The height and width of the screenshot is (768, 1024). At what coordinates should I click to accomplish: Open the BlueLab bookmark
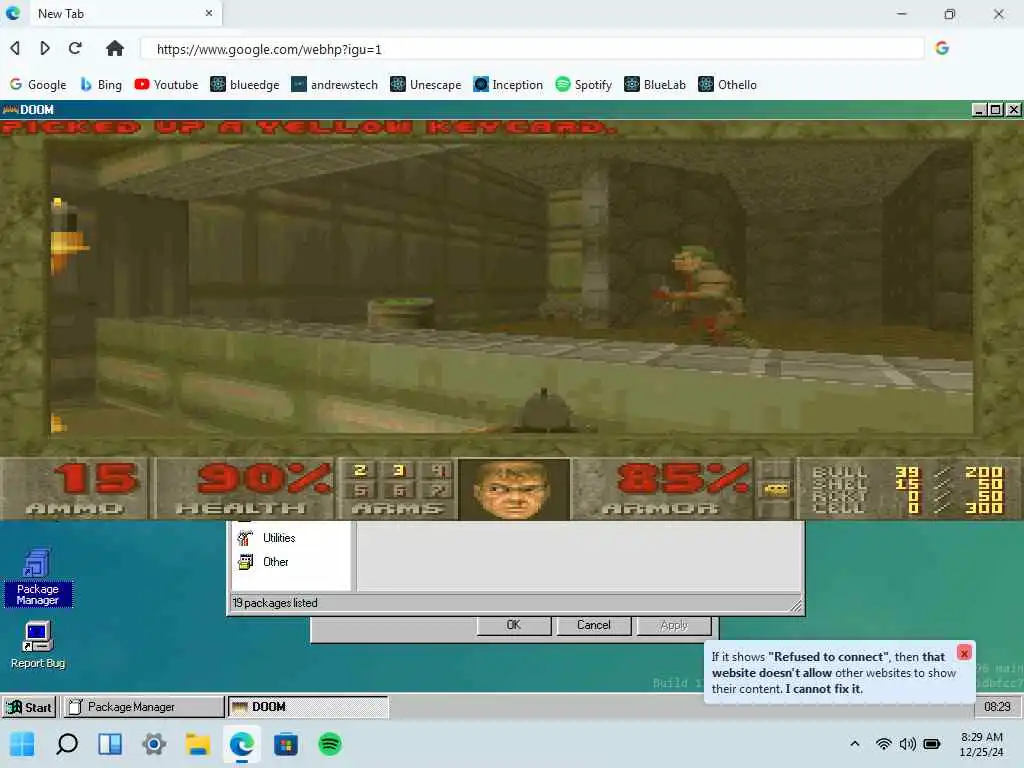coord(655,84)
